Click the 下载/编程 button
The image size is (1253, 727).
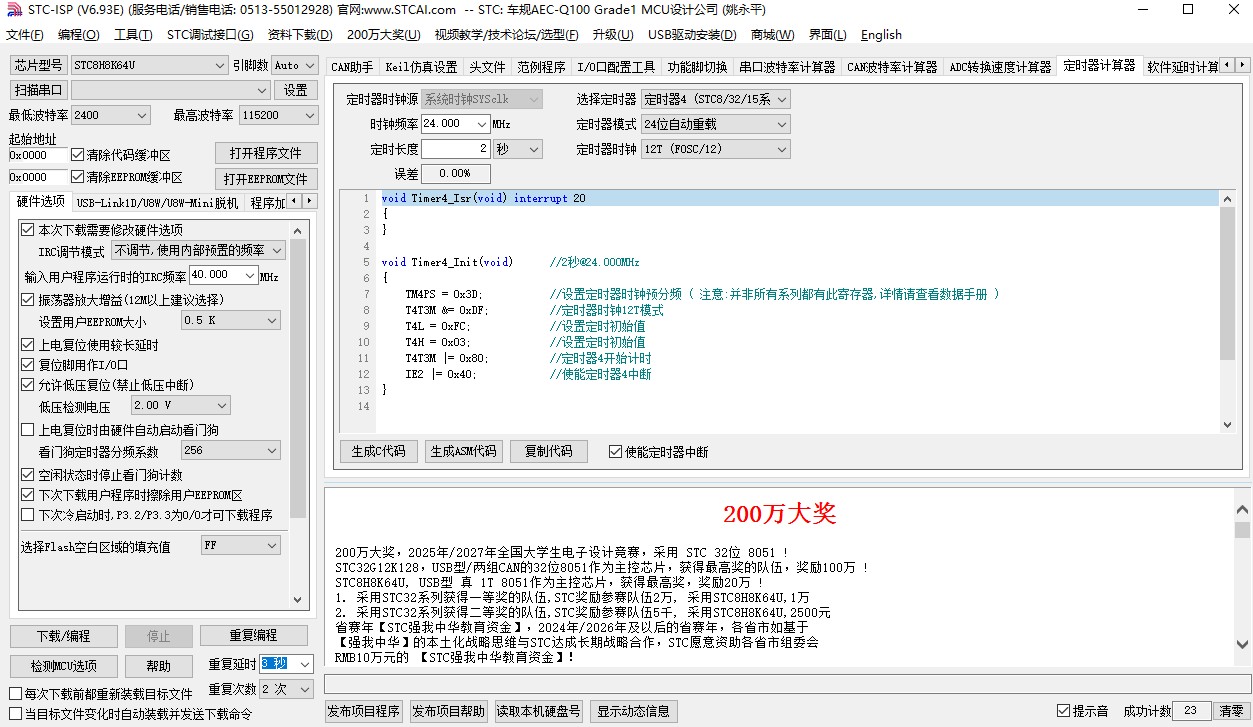point(63,636)
